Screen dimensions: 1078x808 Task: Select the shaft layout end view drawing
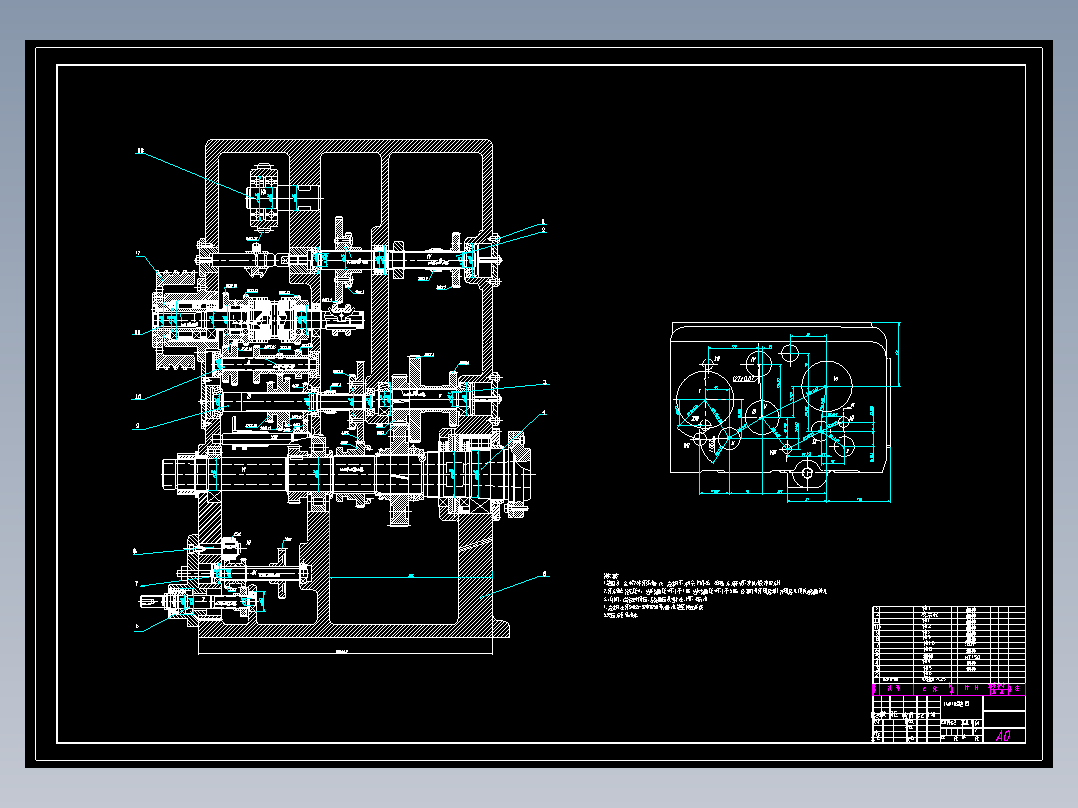coord(785,412)
